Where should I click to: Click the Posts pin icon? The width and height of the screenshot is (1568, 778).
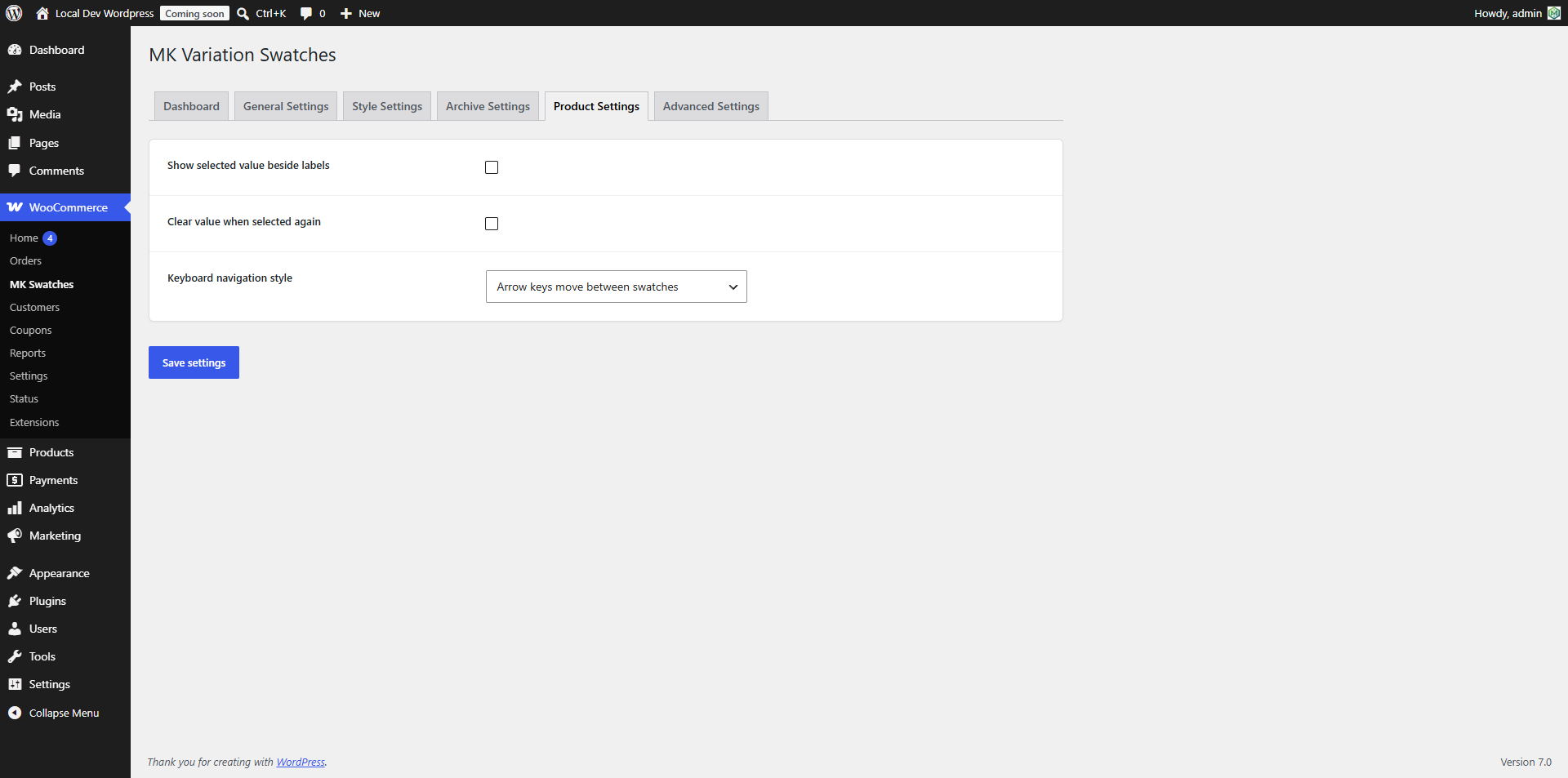(x=15, y=87)
